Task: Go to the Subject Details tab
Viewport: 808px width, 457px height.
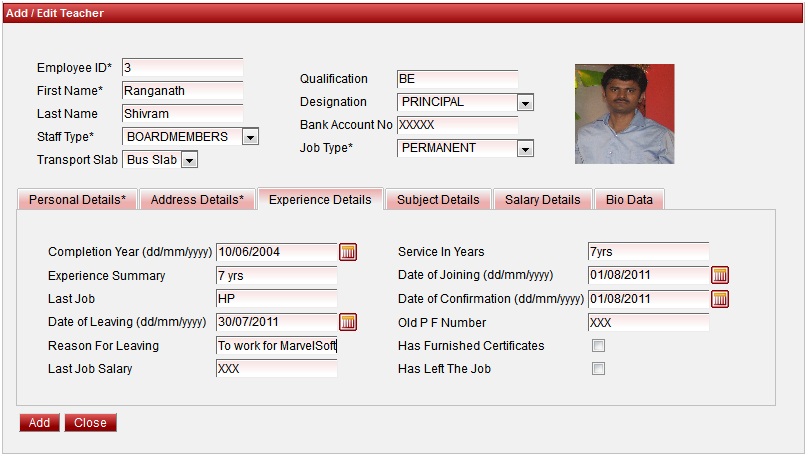Action: 439,200
